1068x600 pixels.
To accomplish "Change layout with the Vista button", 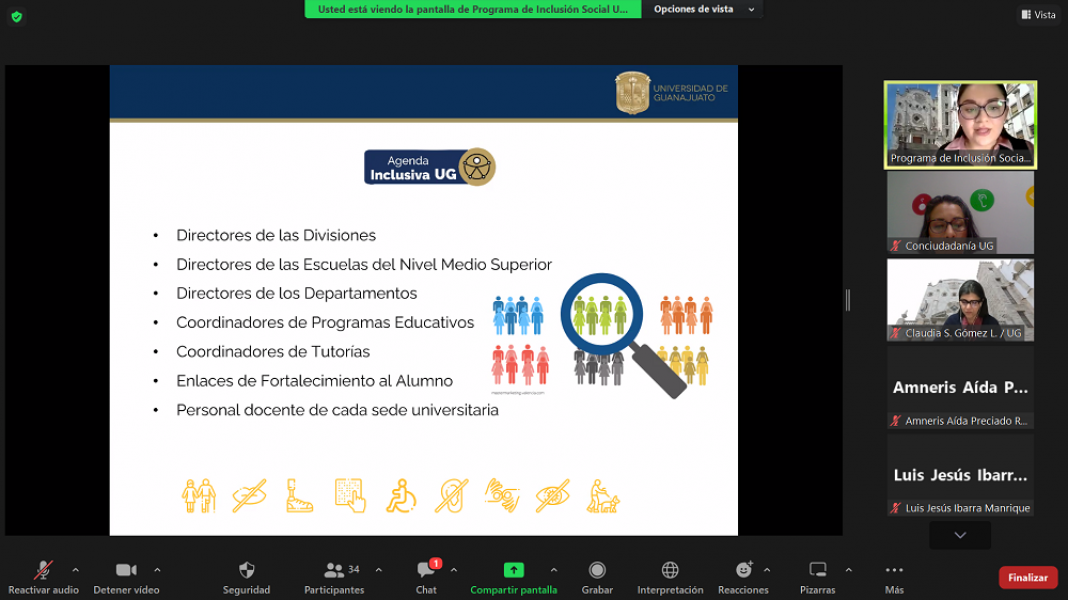I will click(1038, 14).
